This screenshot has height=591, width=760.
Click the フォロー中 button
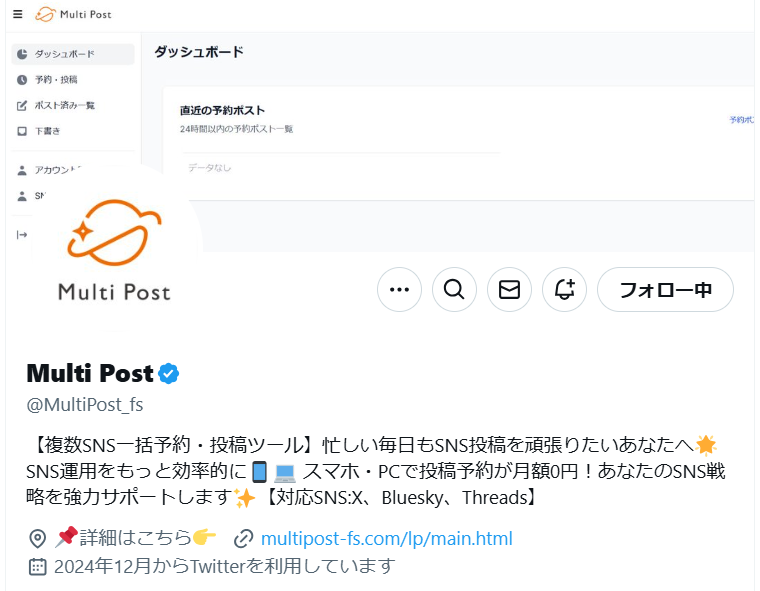[x=665, y=289]
